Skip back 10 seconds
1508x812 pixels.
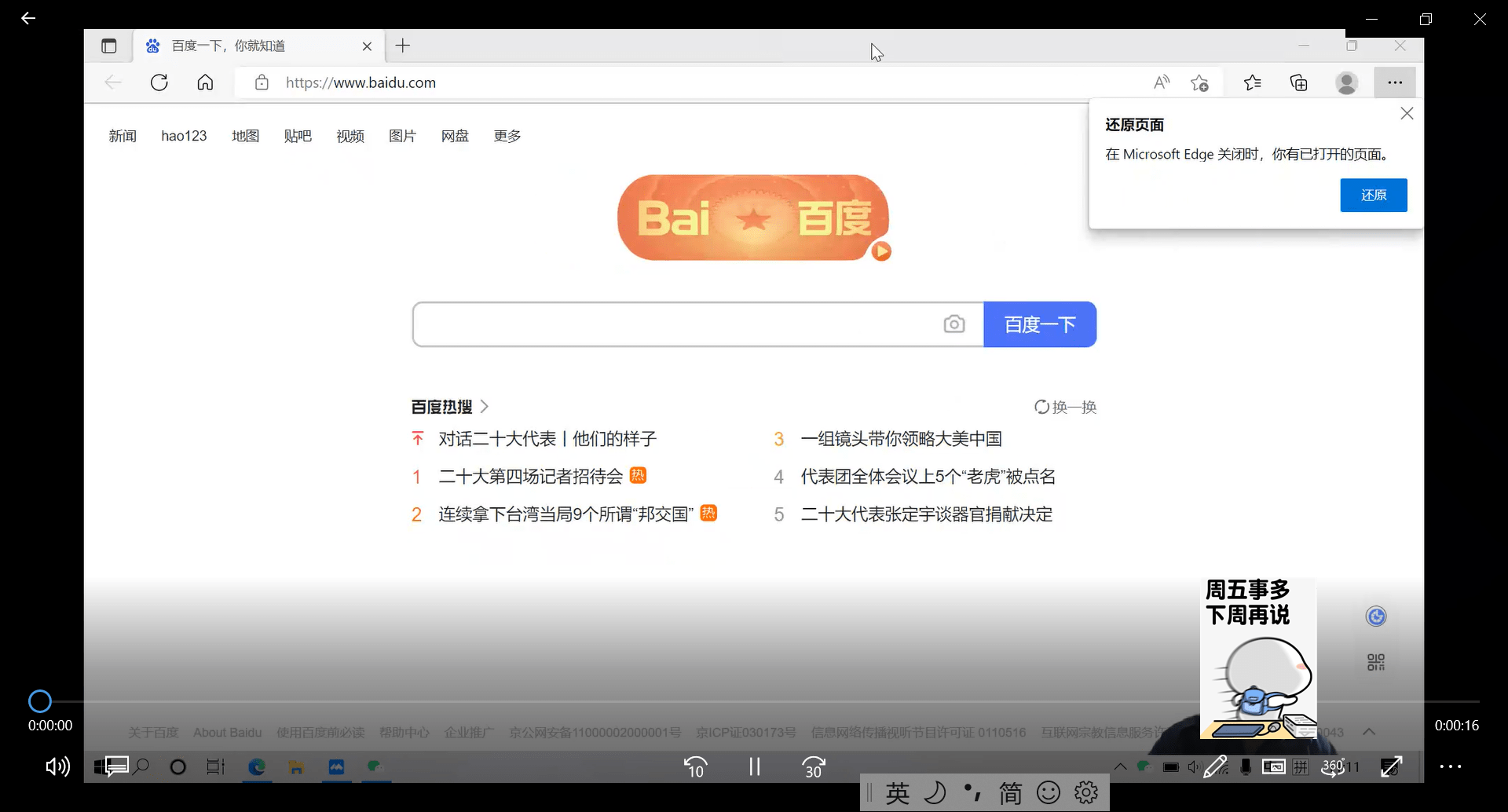pyautogui.click(x=696, y=766)
